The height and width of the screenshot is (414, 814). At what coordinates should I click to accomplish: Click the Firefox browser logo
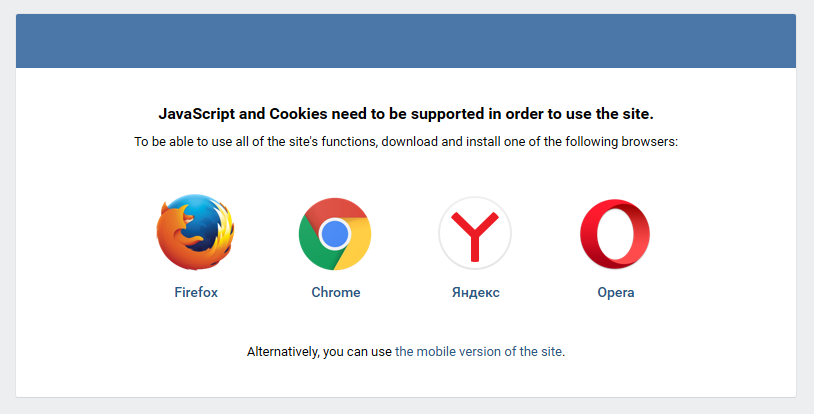(x=195, y=232)
